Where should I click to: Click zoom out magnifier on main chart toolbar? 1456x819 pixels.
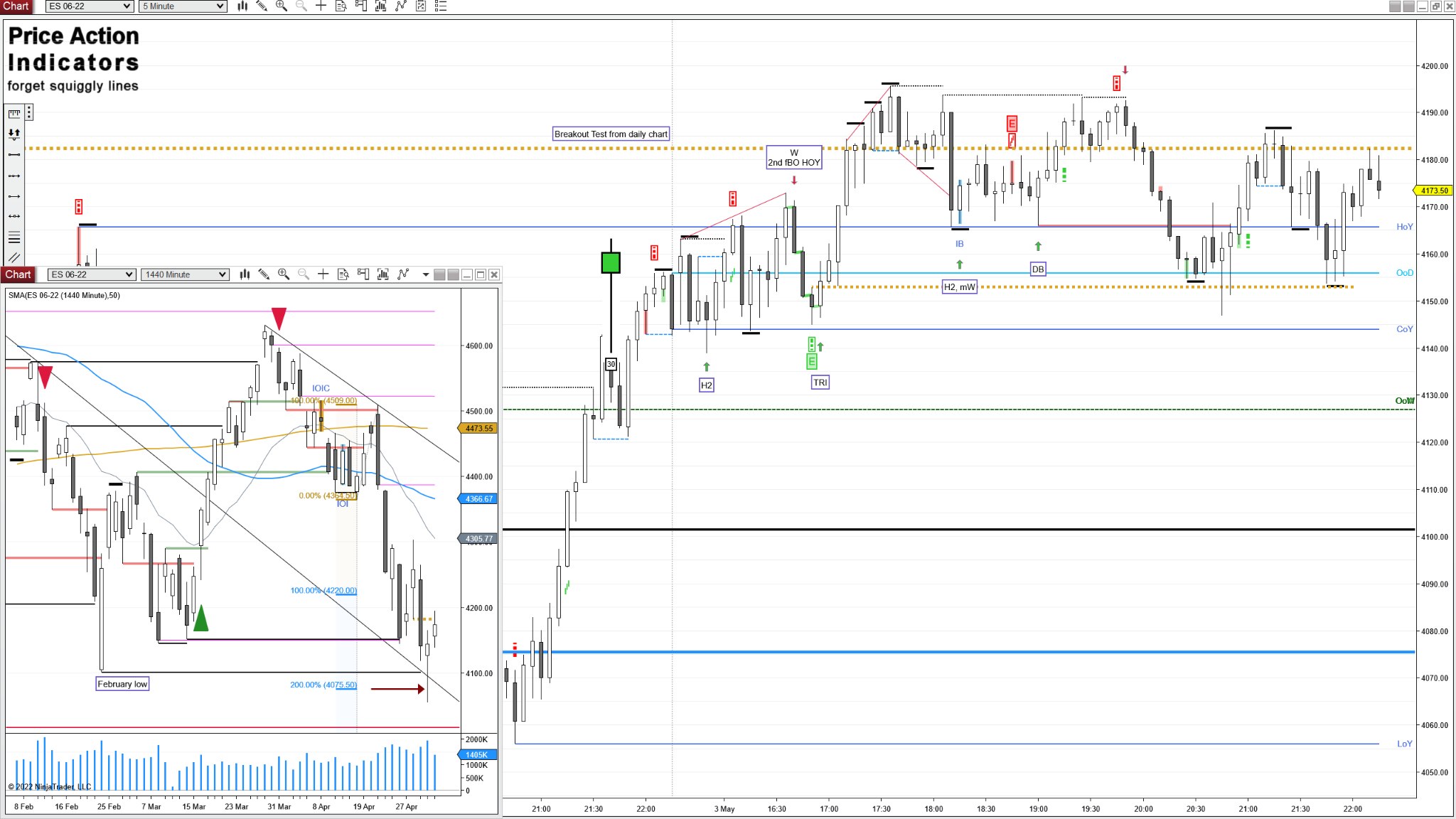tap(301, 6)
